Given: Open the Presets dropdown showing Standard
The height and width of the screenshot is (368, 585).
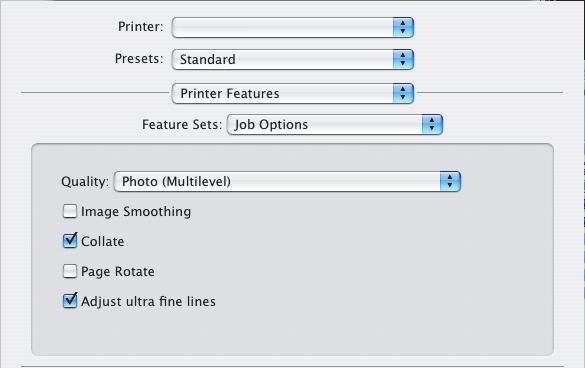Looking at the screenshot, I should pyautogui.click(x=292, y=59).
